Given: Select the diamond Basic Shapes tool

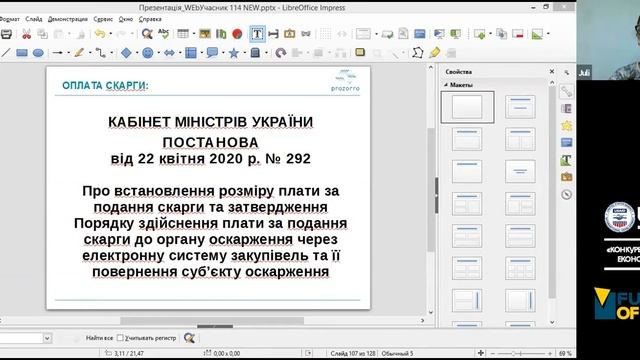Looking at the screenshot, I should [x=127, y=53].
